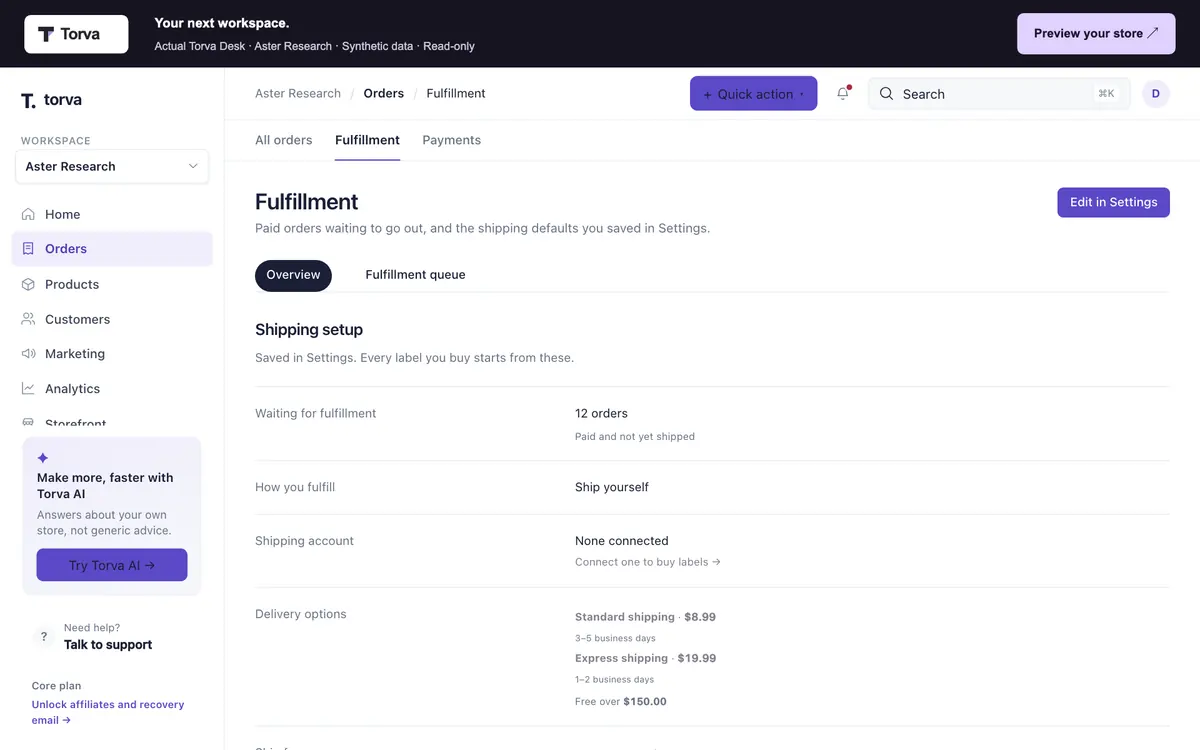Open Unlock affiliates and recovery email link

[x=108, y=712]
